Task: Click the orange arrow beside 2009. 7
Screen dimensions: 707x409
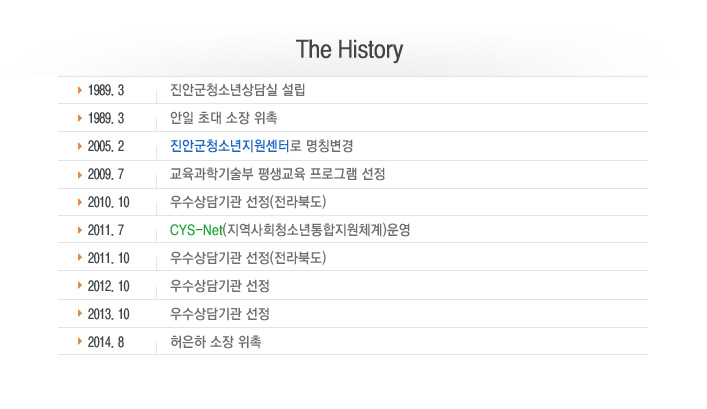Action: [x=80, y=175]
